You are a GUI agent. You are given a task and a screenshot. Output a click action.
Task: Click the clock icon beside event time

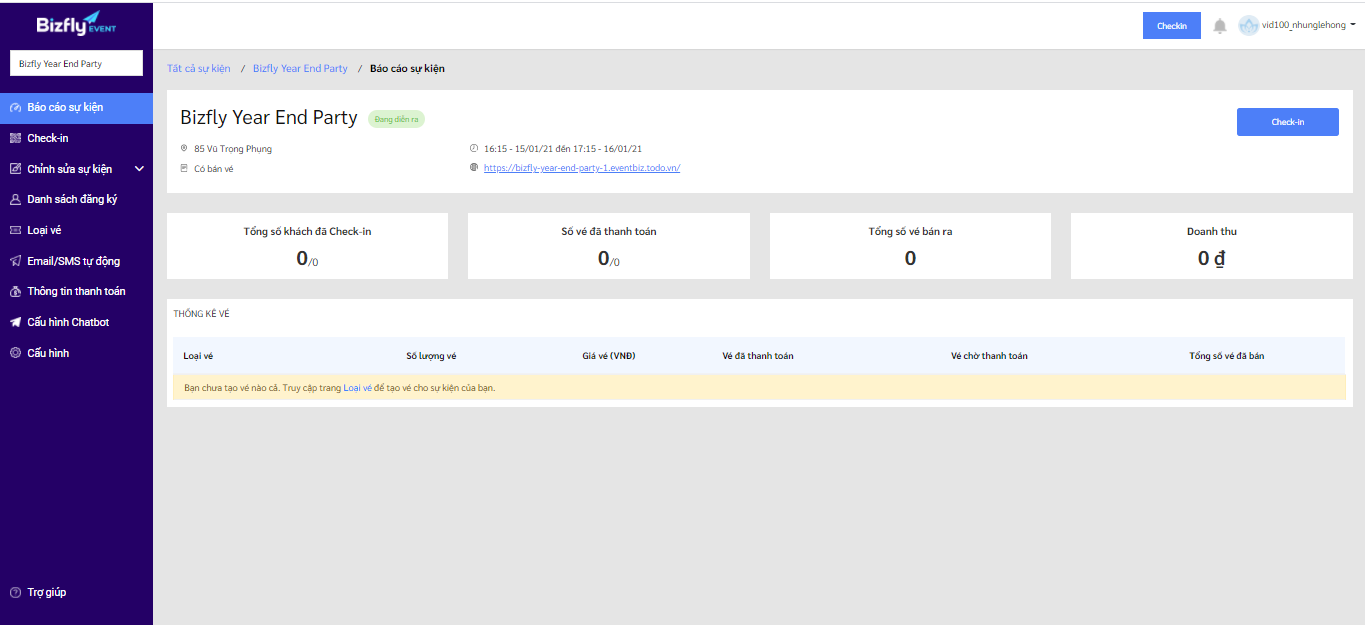click(x=474, y=149)
